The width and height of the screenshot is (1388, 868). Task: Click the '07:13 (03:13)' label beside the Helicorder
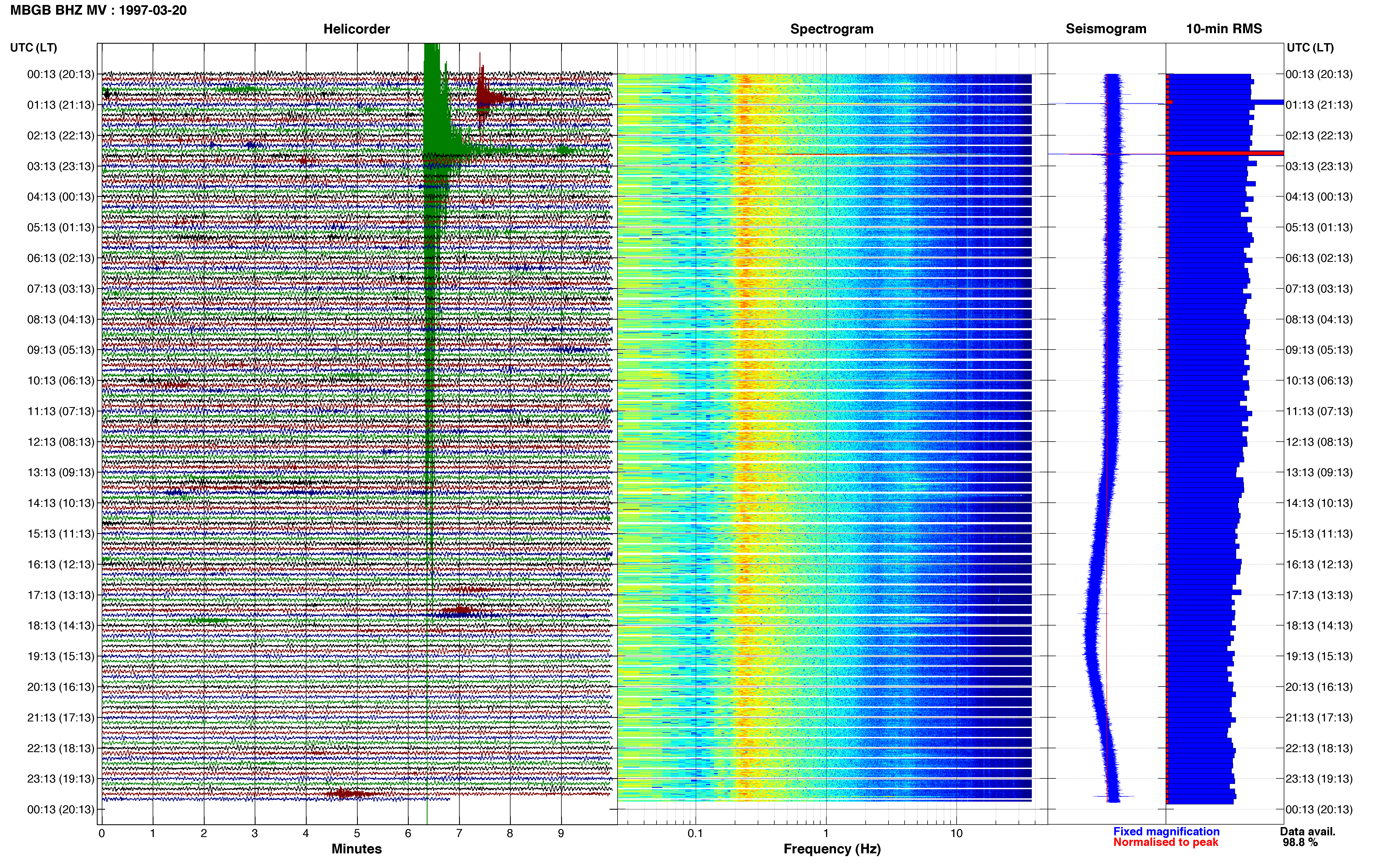click(61, 289)
